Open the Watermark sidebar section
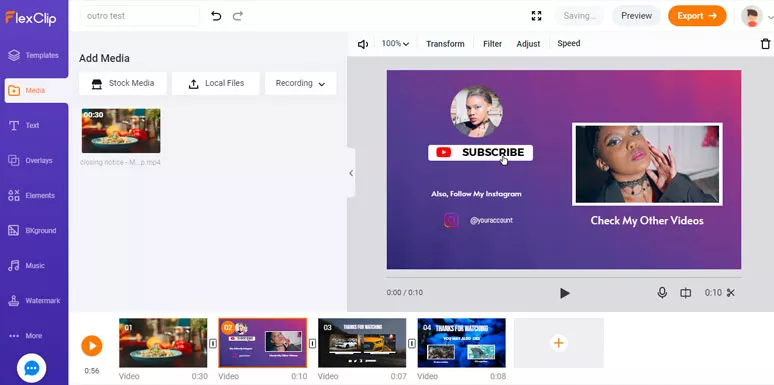The height and width of the screenshot is (385, 774). point(34,301)
